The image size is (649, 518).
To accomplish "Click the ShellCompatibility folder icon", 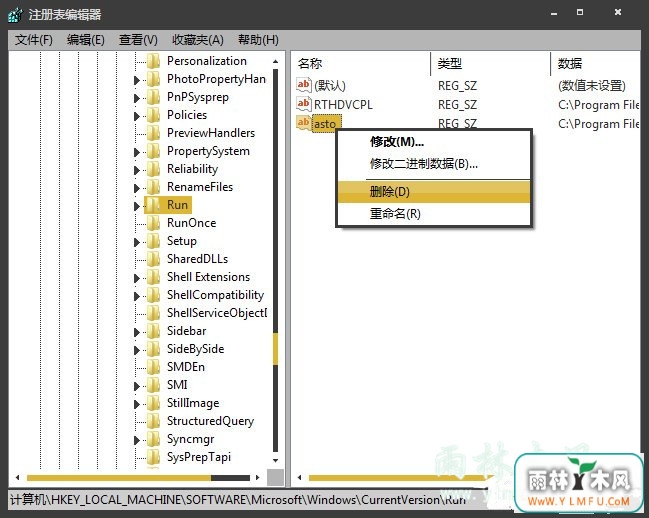I will (154, 295).
